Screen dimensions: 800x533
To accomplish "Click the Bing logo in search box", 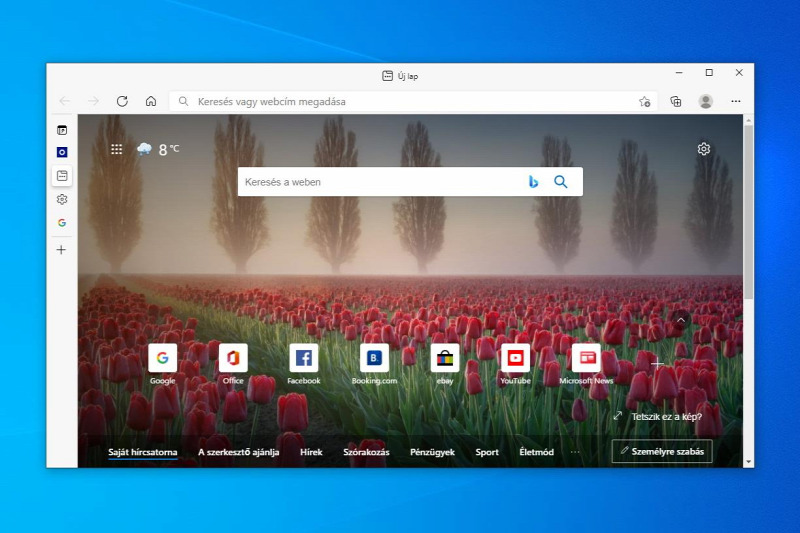I will [x=533, y=182].
